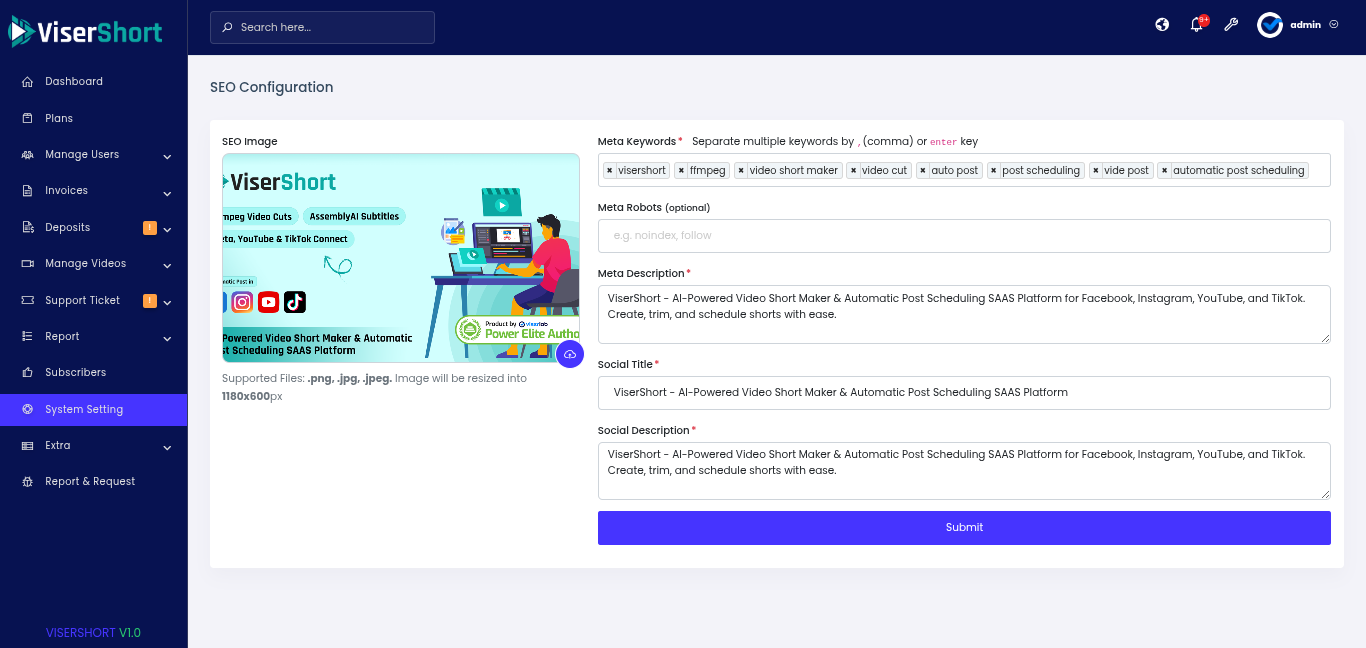Focus the Meta Robots input field
Image resolution: width=1366 pixels, height=648 pixels.
963,236
